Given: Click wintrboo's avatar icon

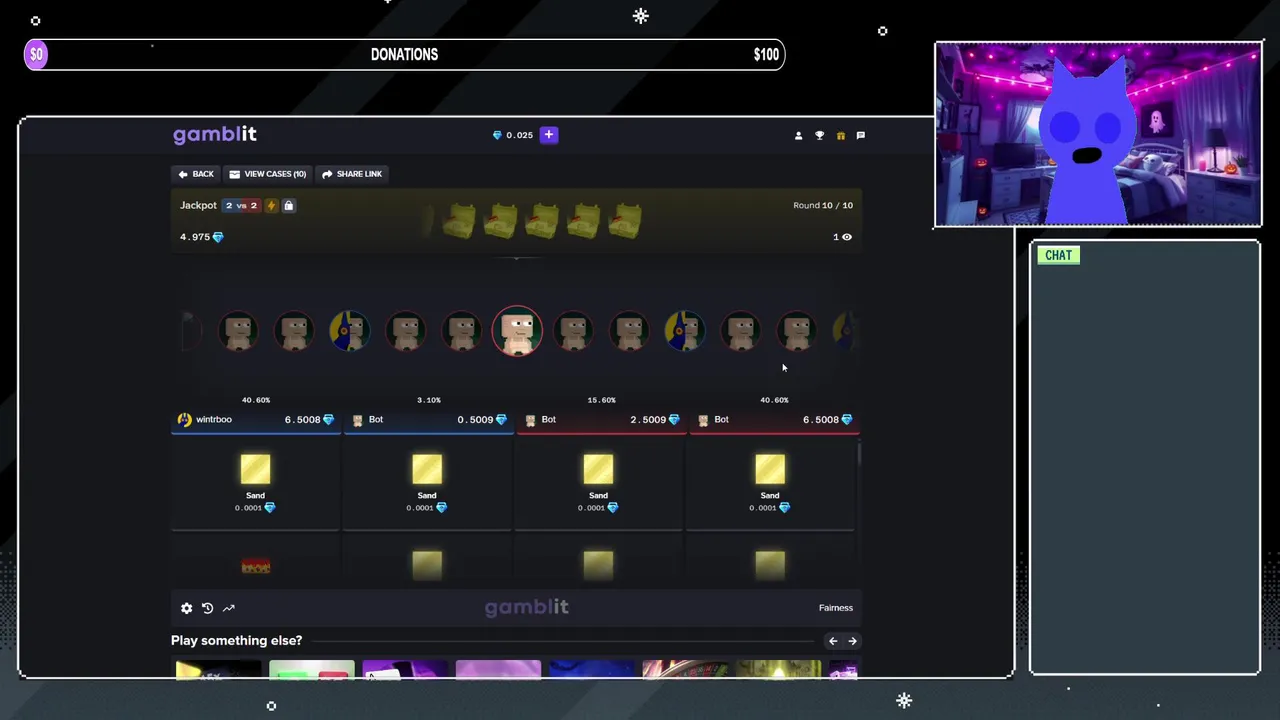Looking at the screenshot, I should point(184,420).
